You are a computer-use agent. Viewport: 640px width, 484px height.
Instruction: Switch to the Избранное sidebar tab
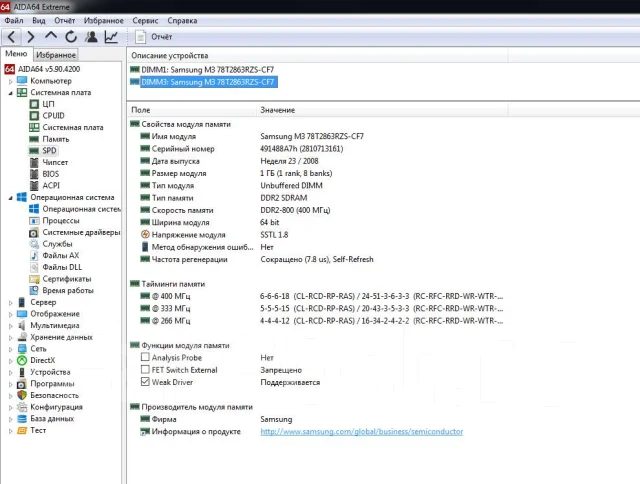click(56, 55)
